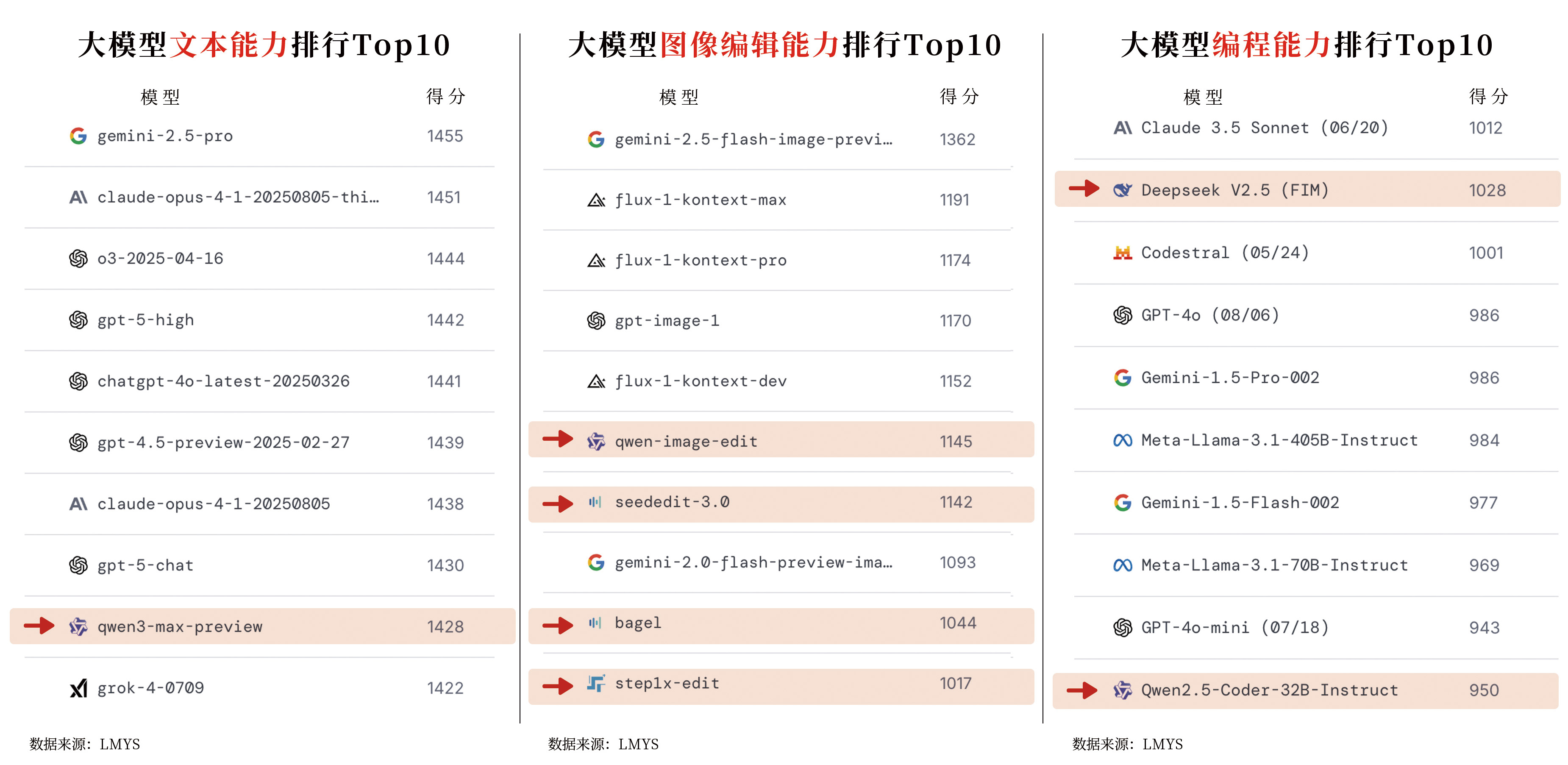Click the red arrow next to seededit-3.0
This screenshot has width=1568, height=765.
558,504
